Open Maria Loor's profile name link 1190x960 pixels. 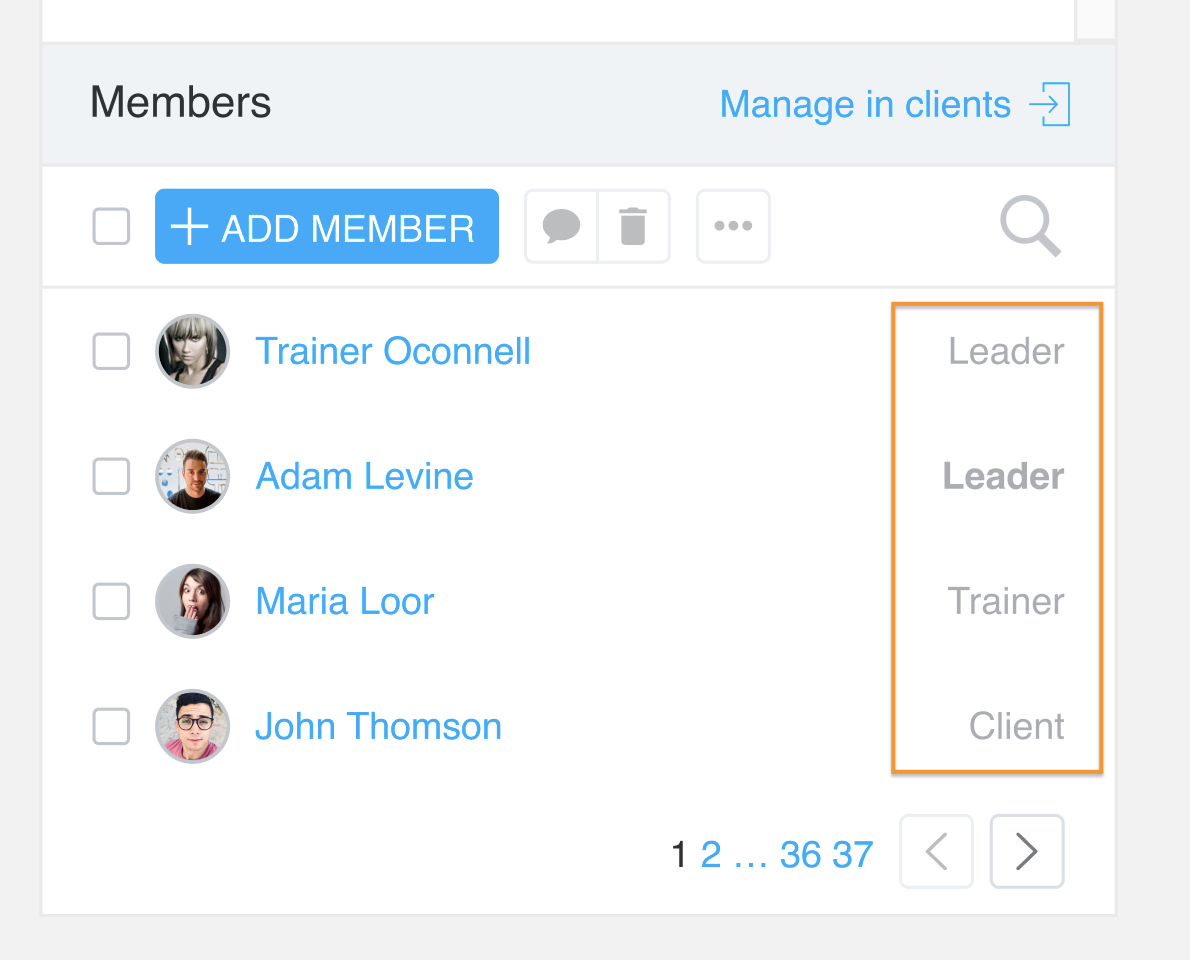click(345, 601)
